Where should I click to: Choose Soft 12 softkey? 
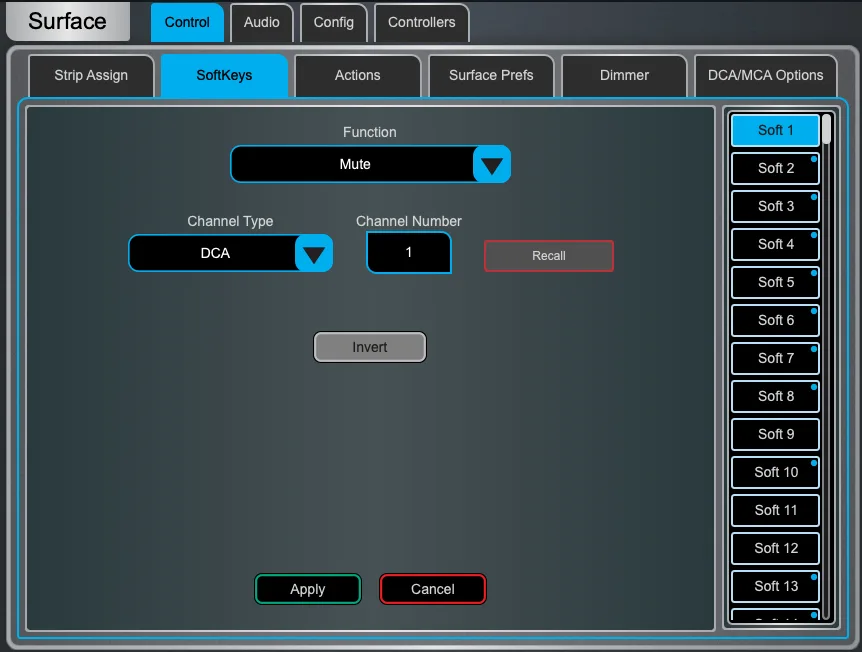[775, 548]
